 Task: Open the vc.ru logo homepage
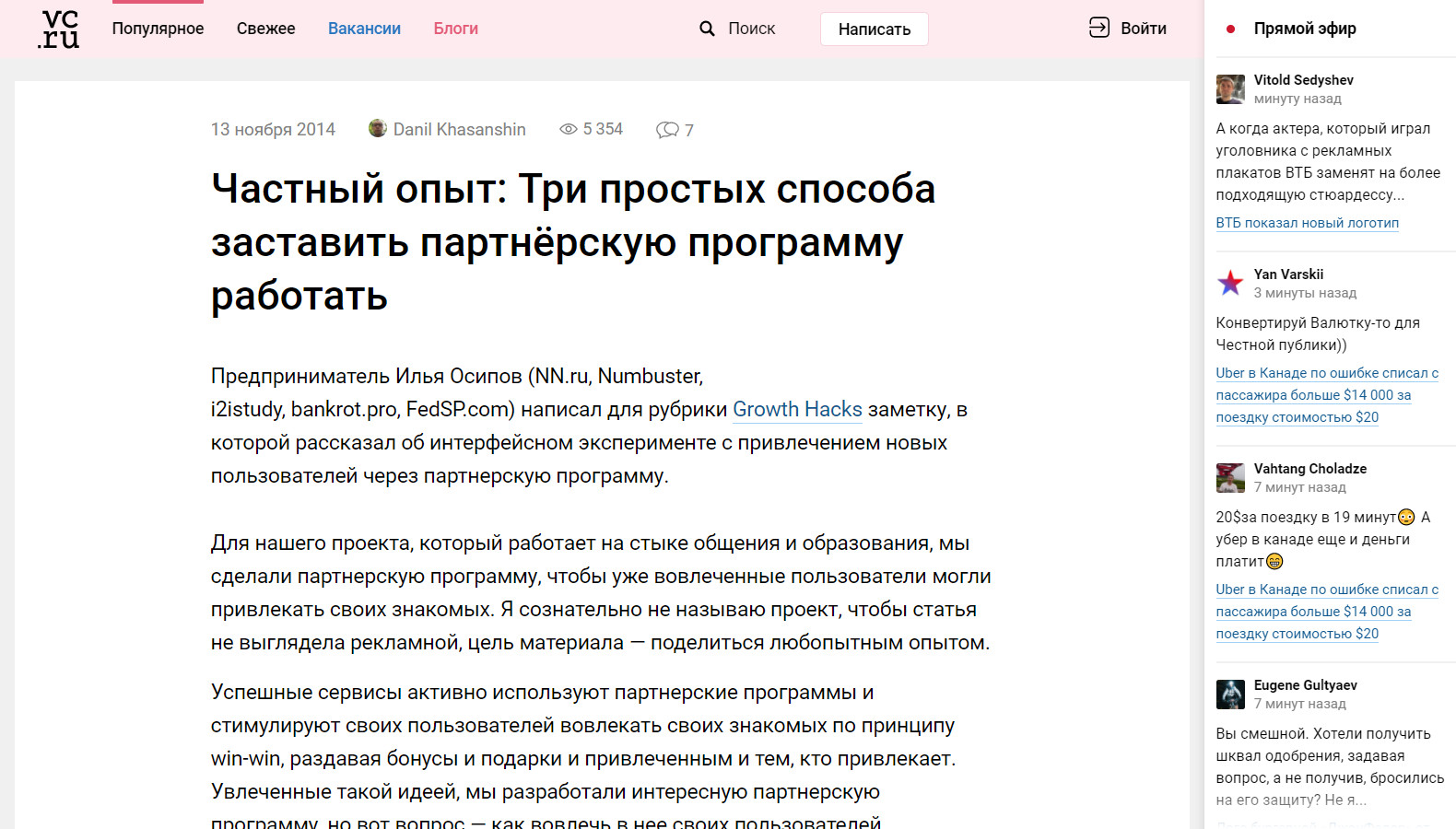[59, 29]
